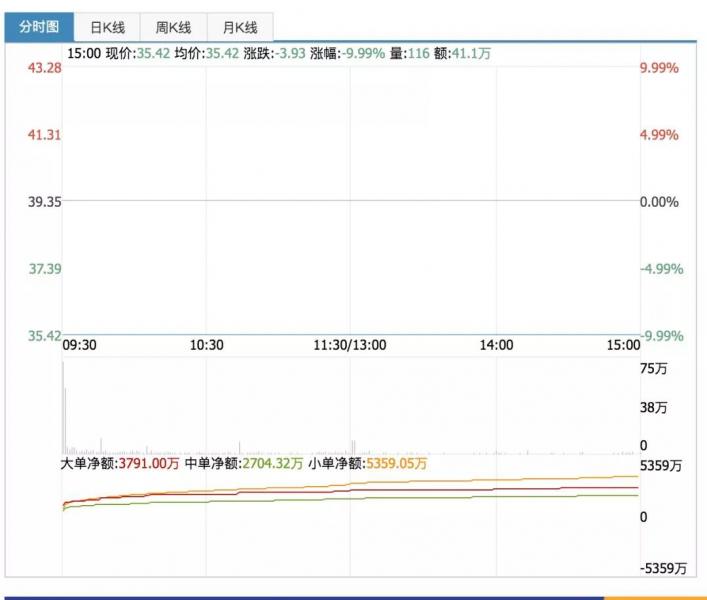707x600 pixels.
Task: Click the 75万 volume axis label
Action: click(x=653, y=369)
